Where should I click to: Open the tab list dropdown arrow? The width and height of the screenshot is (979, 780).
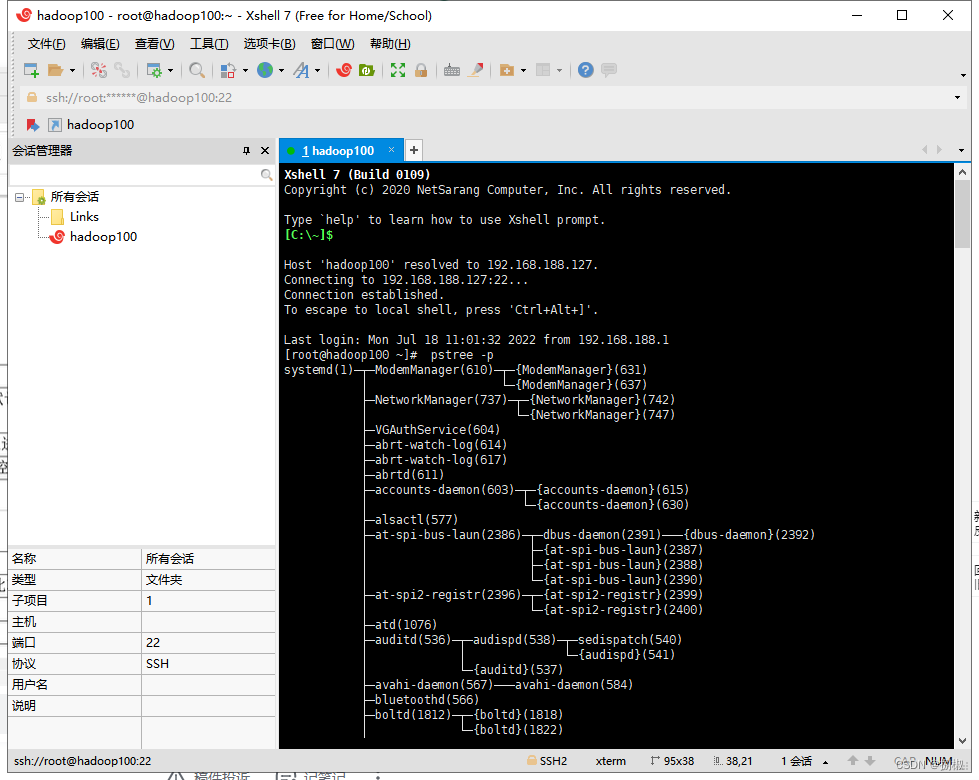coord(962,151)
